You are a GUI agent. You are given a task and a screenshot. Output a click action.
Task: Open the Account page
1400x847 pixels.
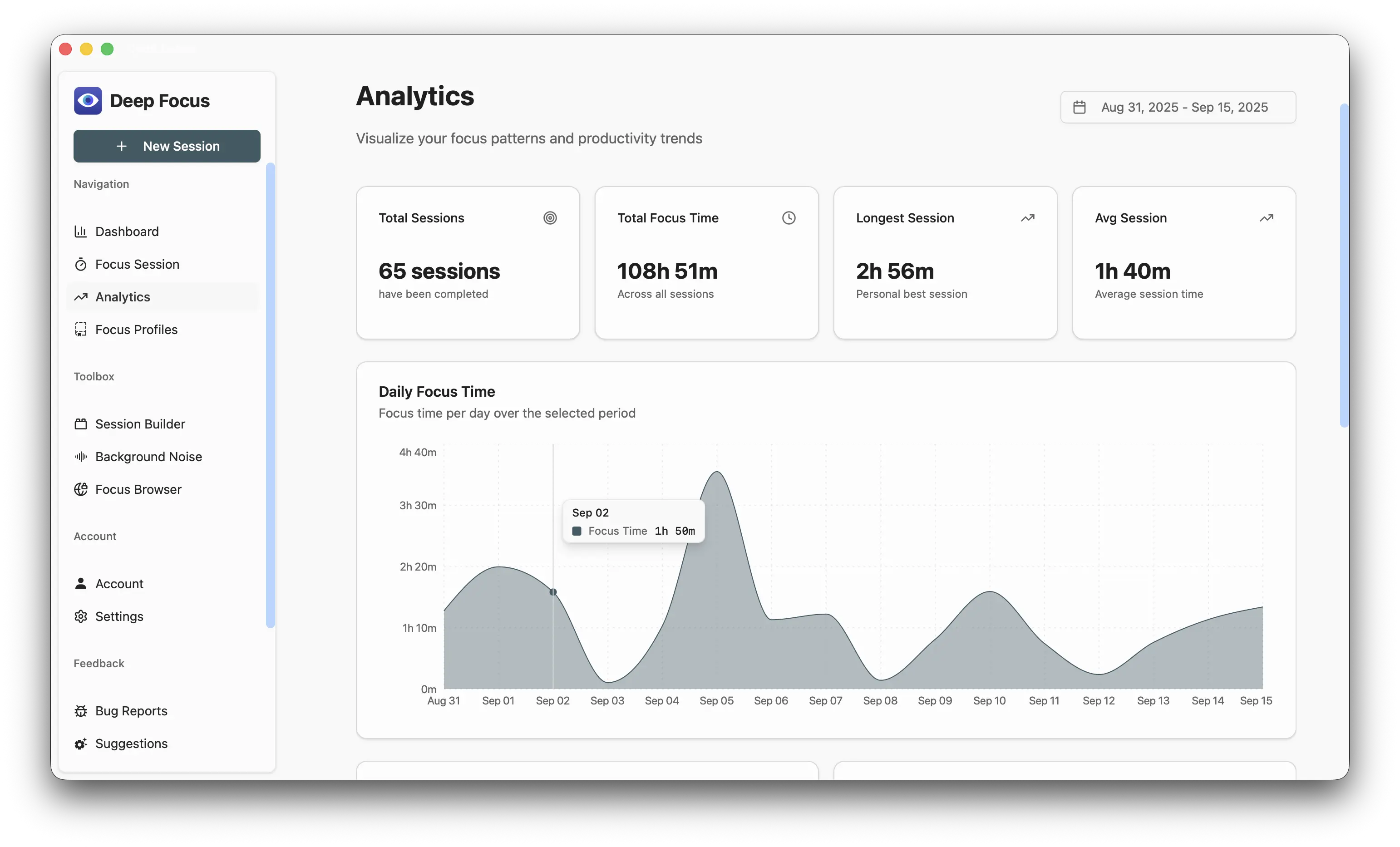(x=119, y=584)
